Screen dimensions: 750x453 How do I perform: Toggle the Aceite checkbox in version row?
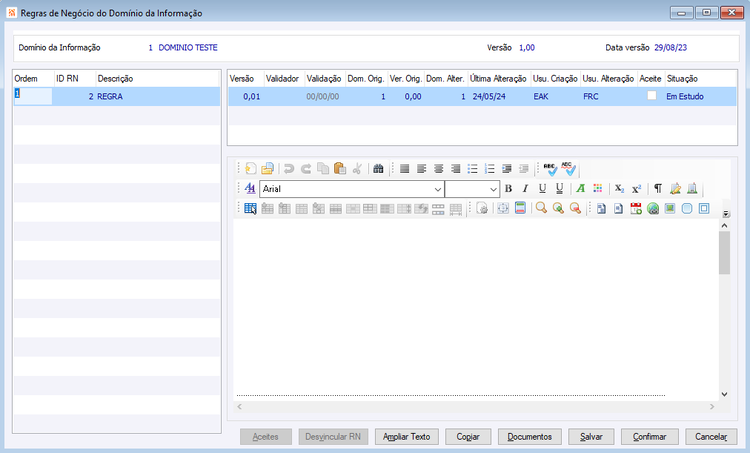651,96
